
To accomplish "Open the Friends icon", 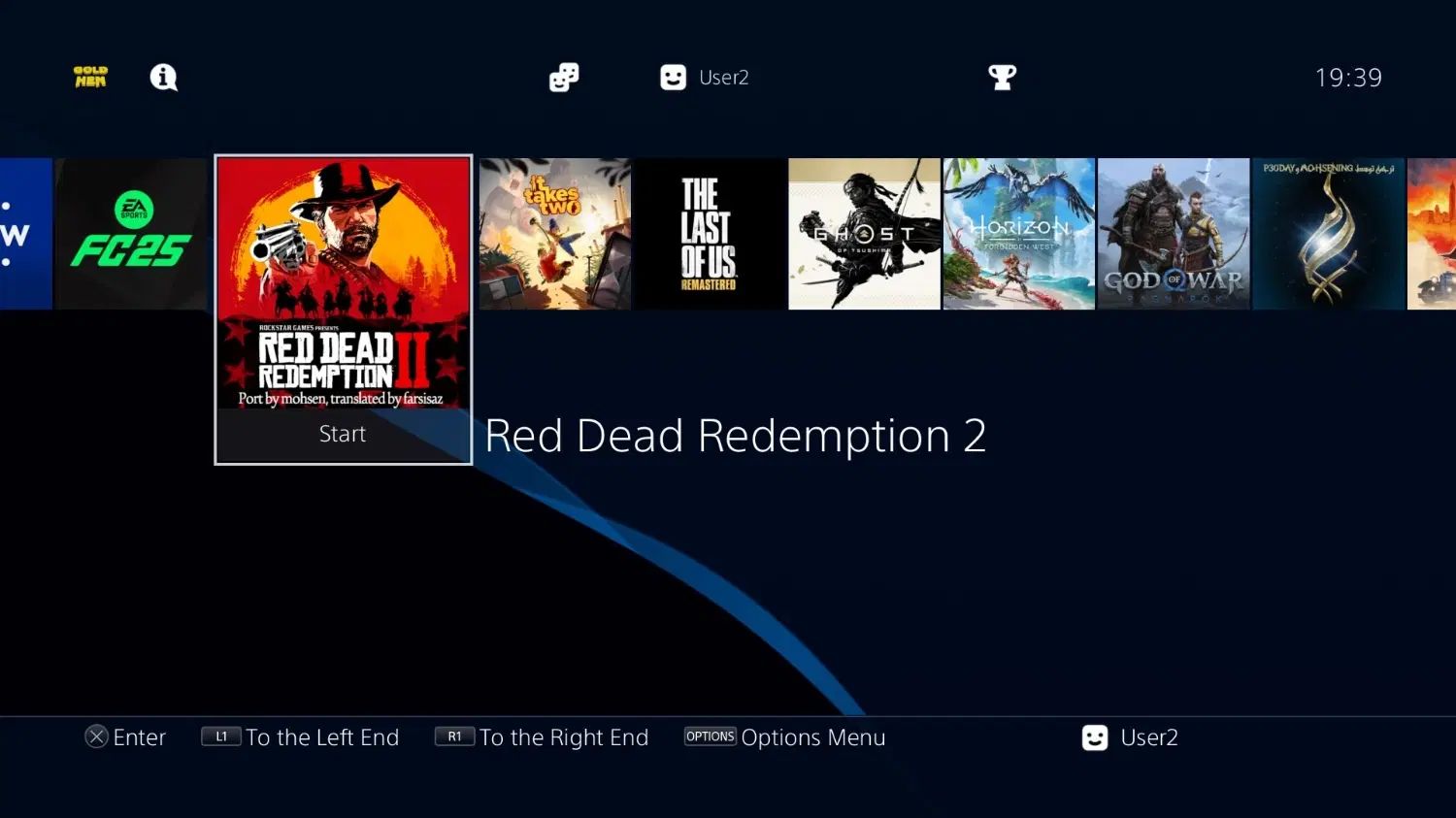I will point(564,78).
